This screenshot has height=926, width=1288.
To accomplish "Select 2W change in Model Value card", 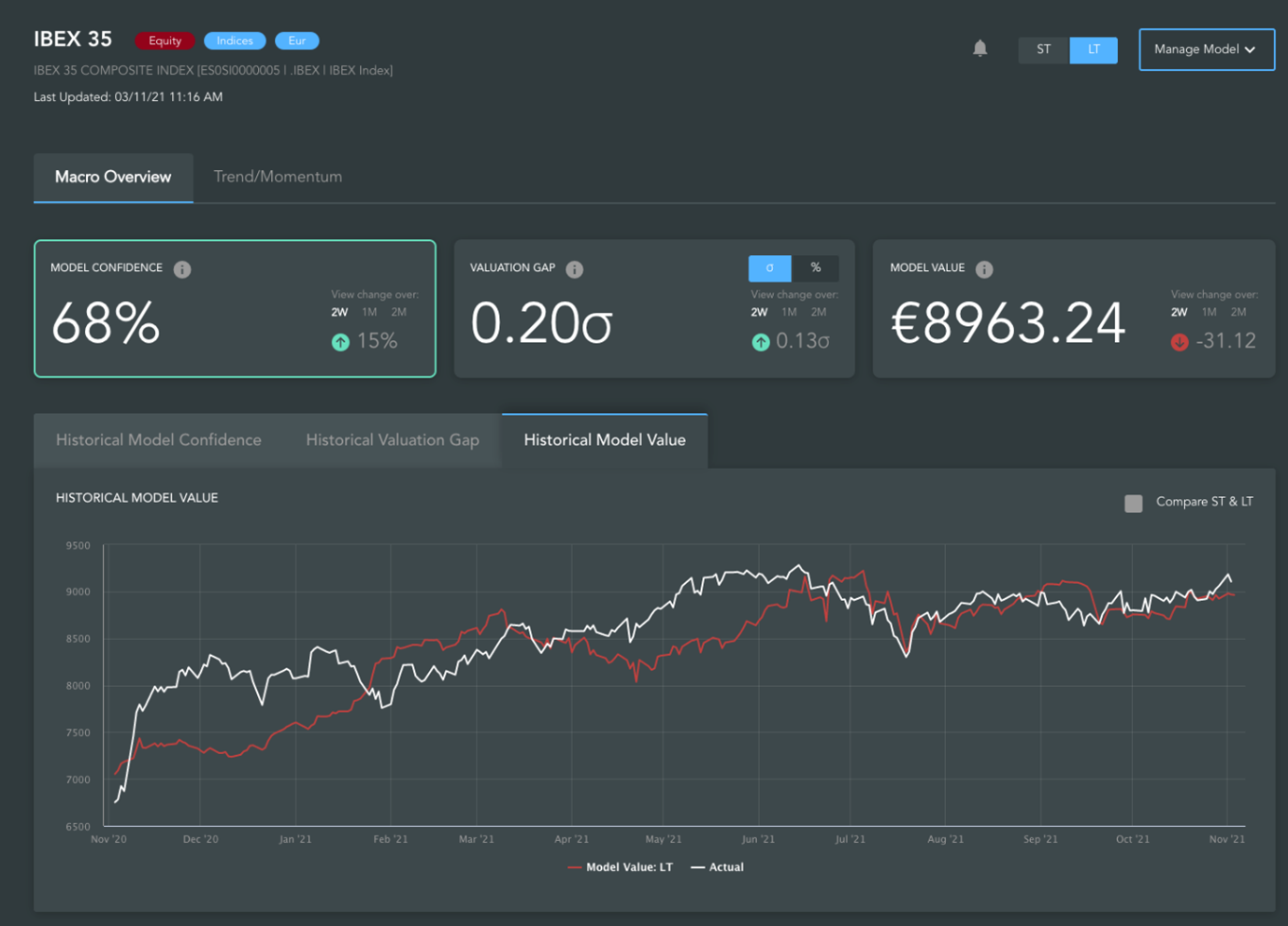I will (x=1180, y=312).
